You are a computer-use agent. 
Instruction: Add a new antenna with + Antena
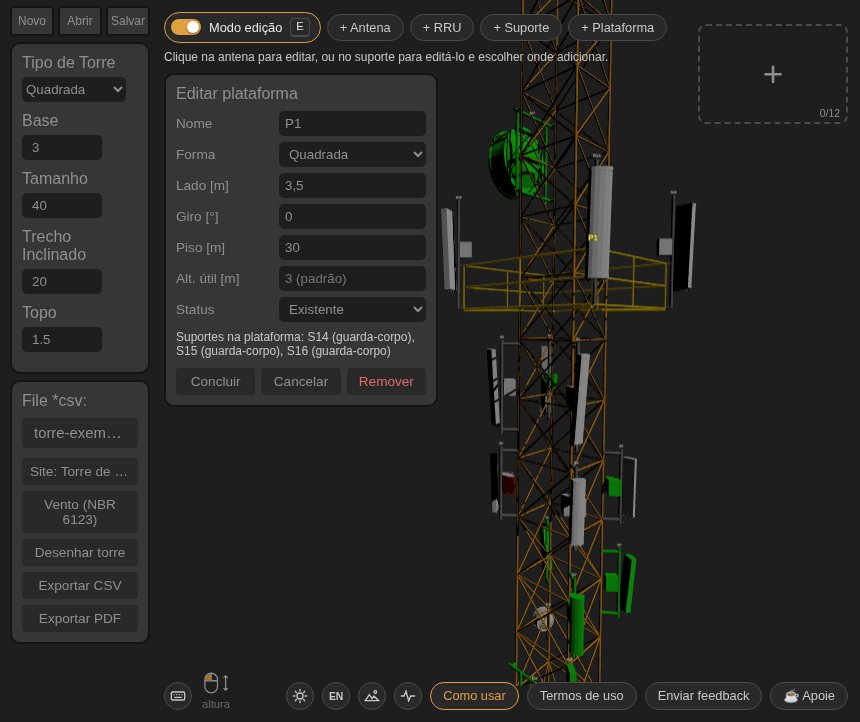tap(365, 27)
